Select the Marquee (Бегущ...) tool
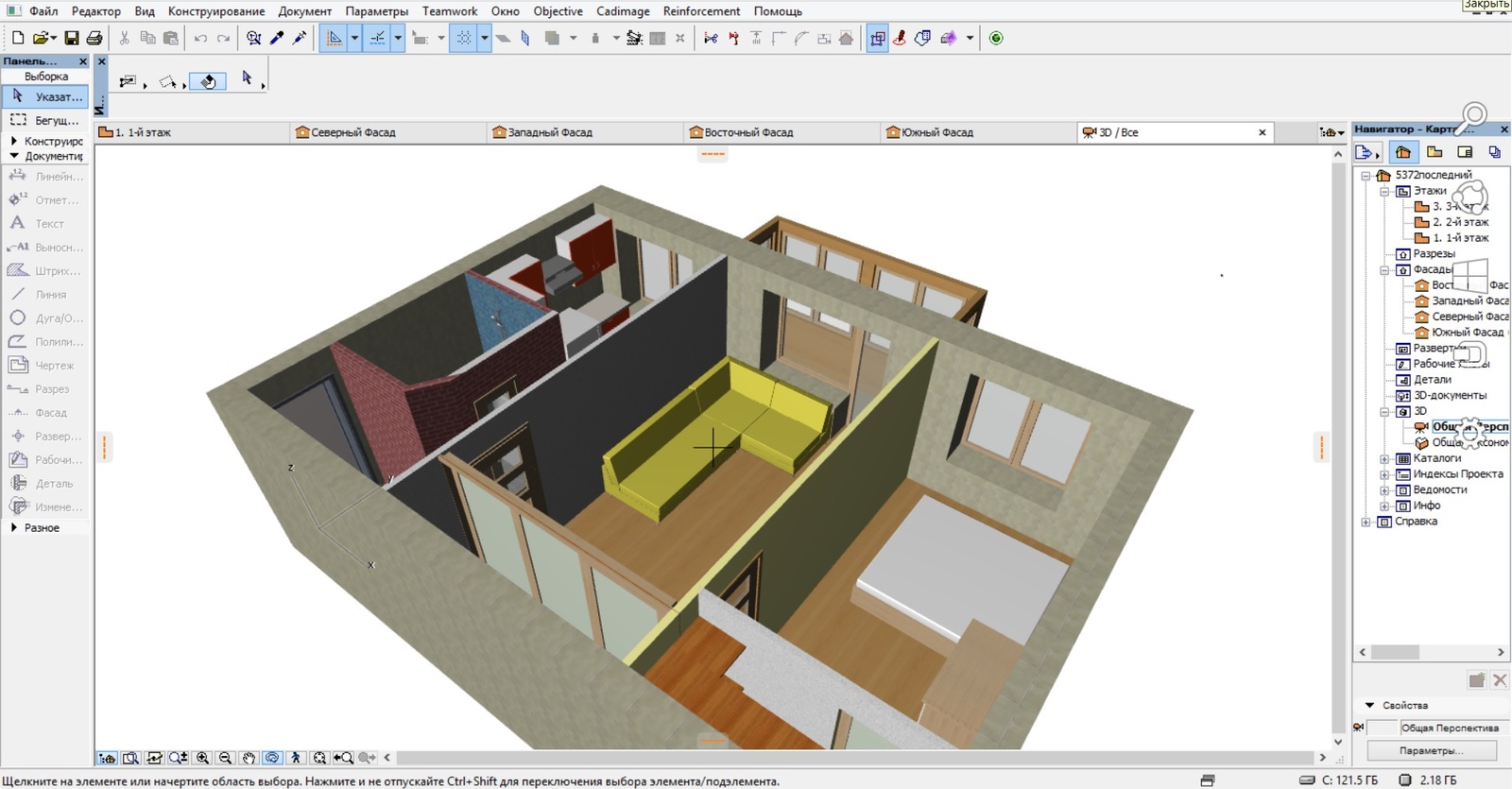Image resolution: width=1512 pixels, height=789 pixels. point(45,120)
